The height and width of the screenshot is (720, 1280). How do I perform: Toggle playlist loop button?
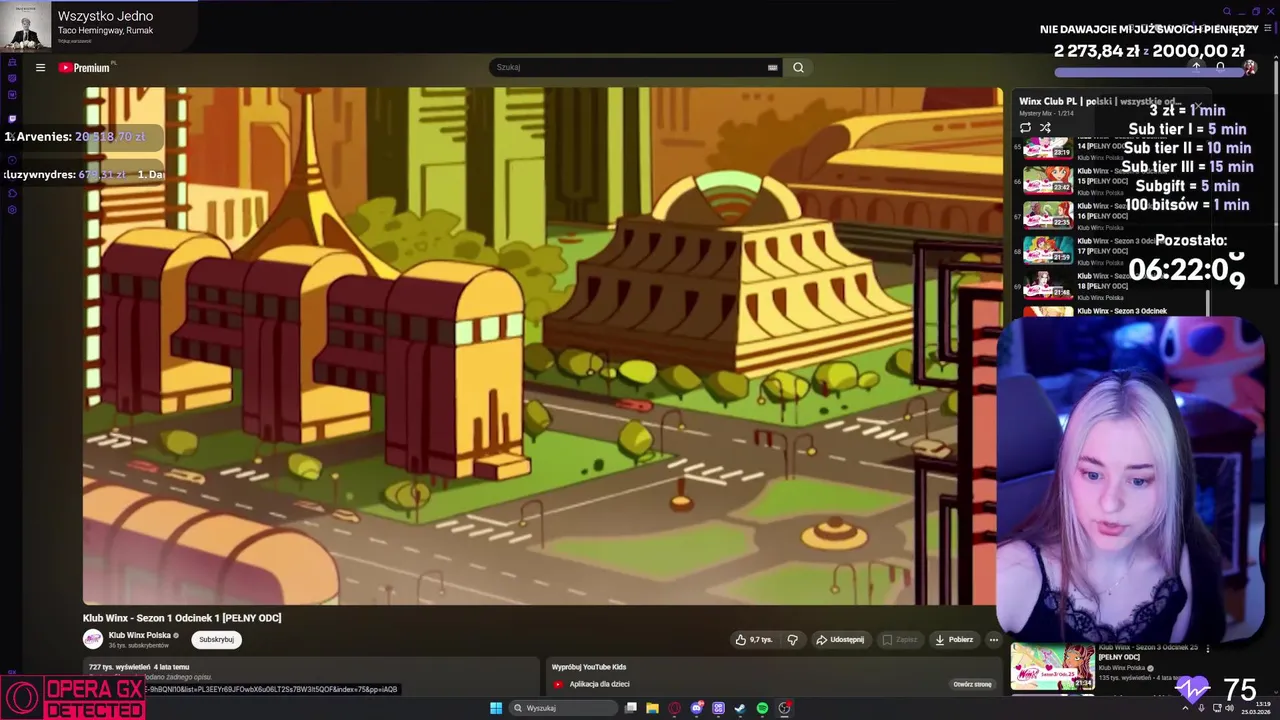[x=1025, y=127]
